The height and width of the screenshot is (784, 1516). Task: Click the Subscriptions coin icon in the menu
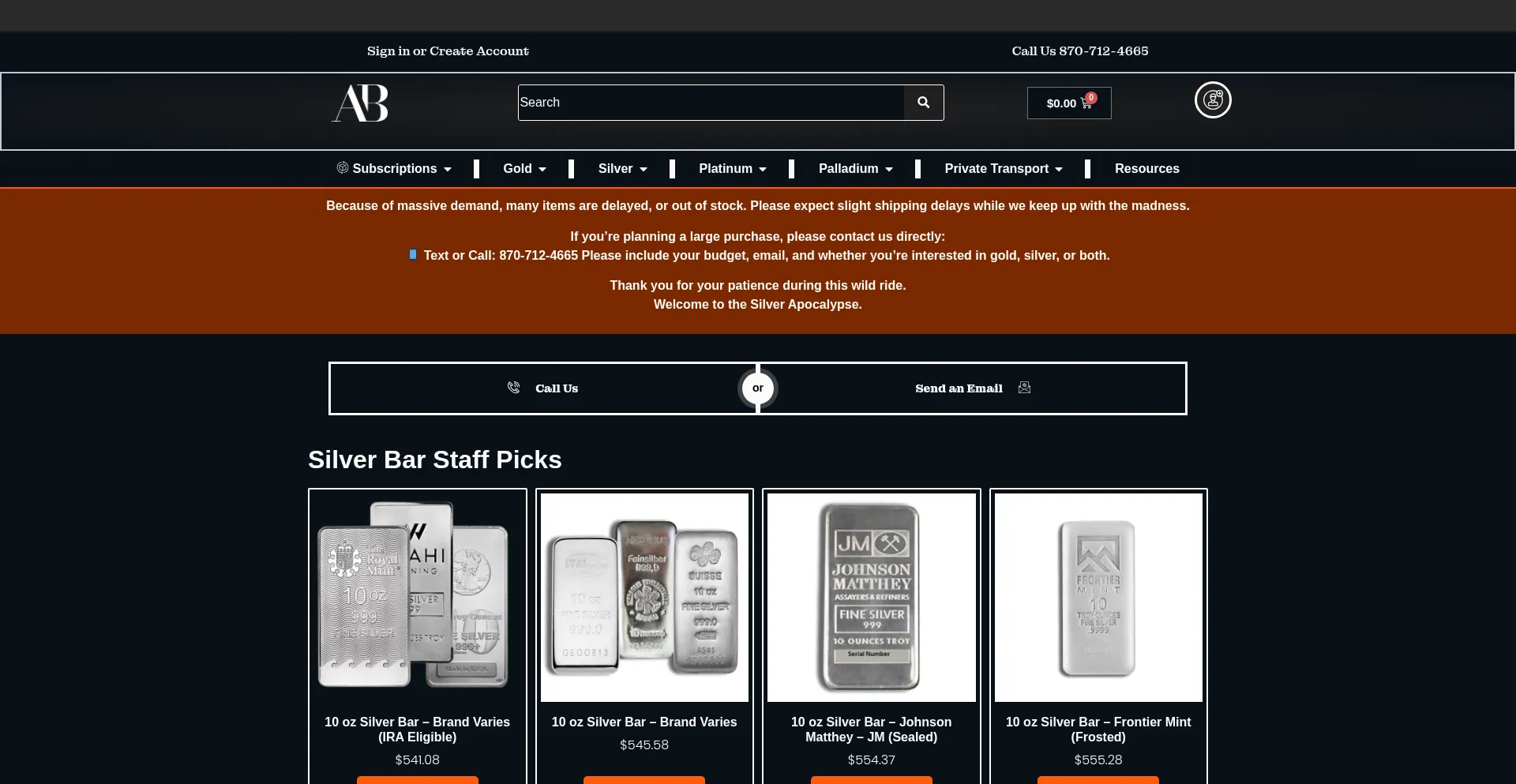pos(343,167)
